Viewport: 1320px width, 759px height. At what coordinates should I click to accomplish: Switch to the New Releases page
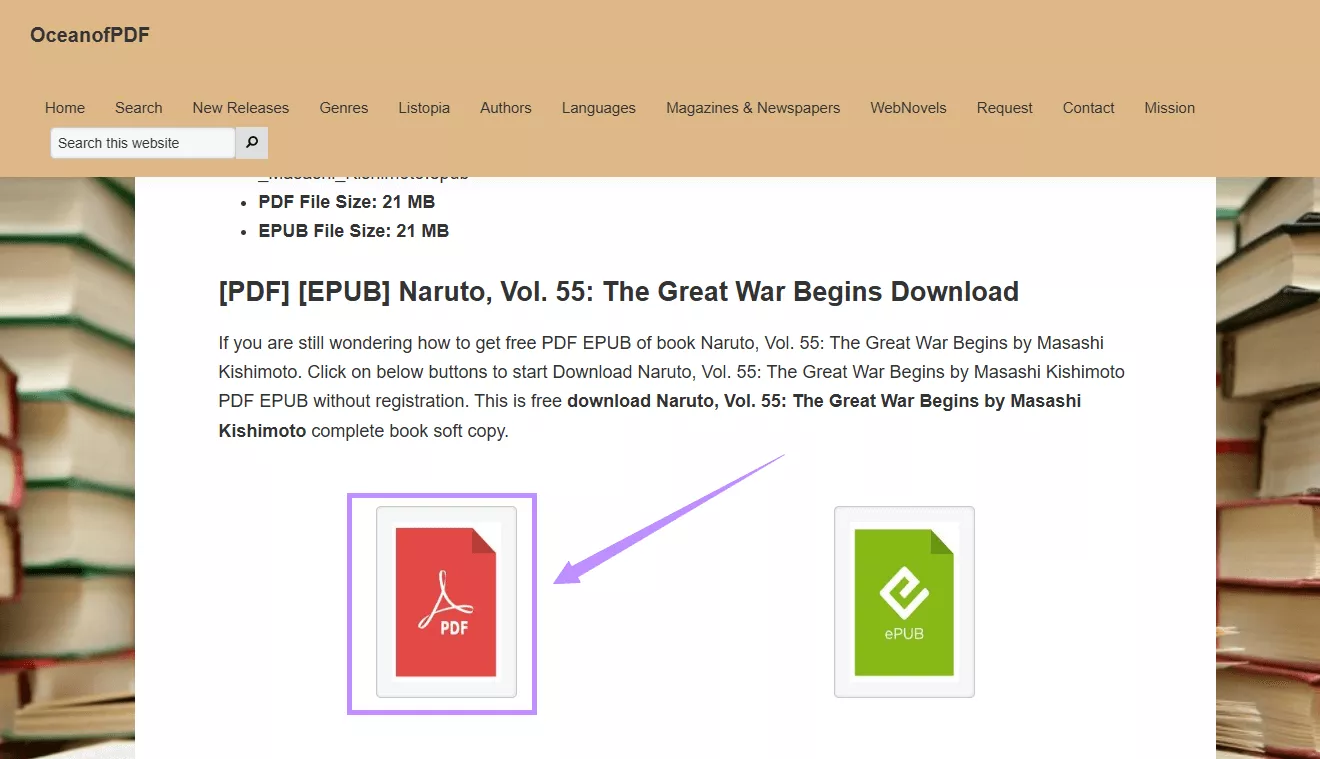pyautogui.click(x=240, y=107)
